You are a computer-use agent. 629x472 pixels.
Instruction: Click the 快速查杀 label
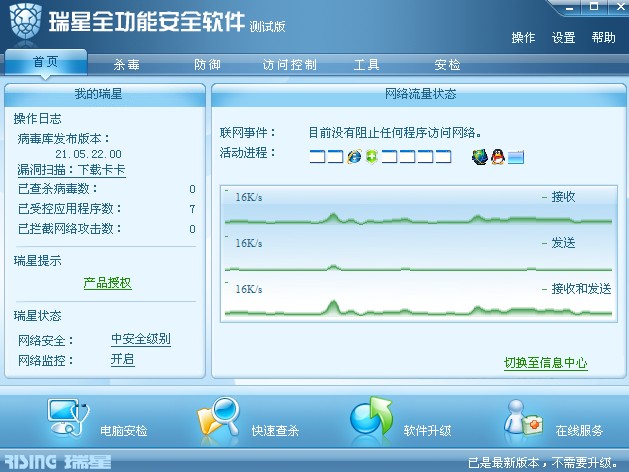tap(275, 431)
